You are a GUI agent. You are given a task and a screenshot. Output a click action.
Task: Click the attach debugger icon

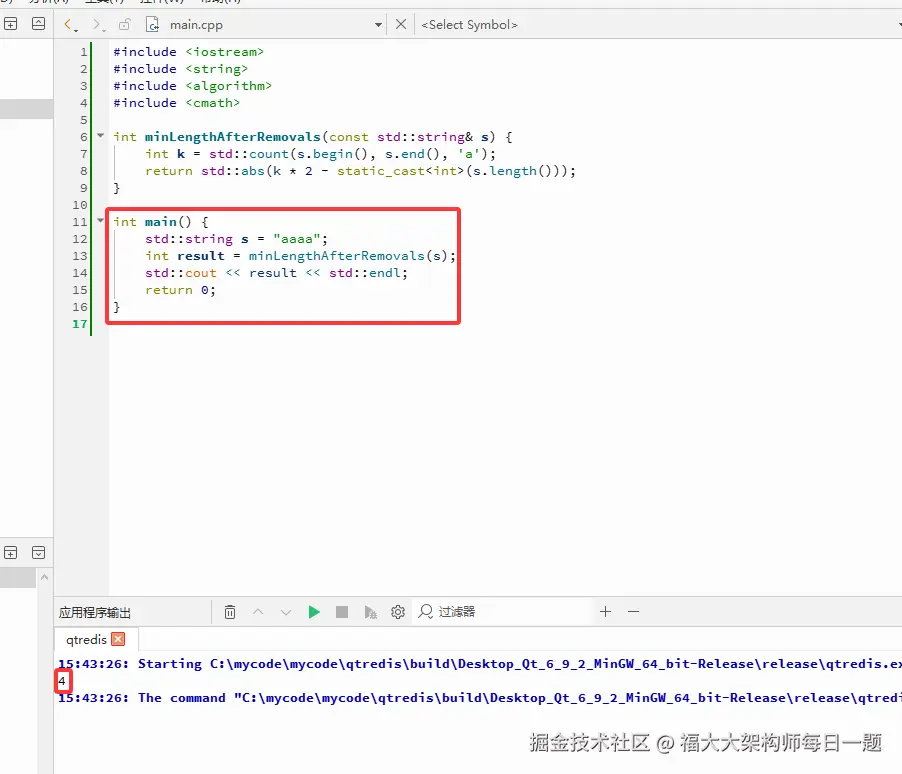370,612
